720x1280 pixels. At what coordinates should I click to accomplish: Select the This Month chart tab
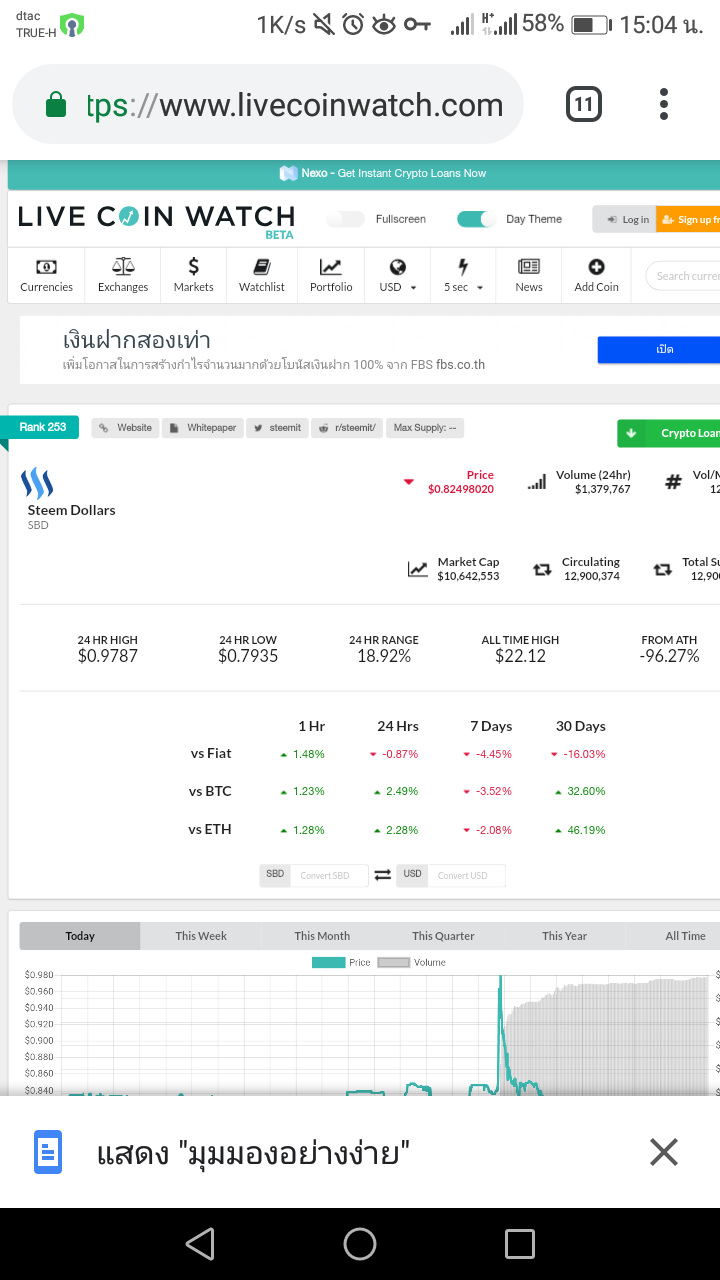click(x=322, y=936)
